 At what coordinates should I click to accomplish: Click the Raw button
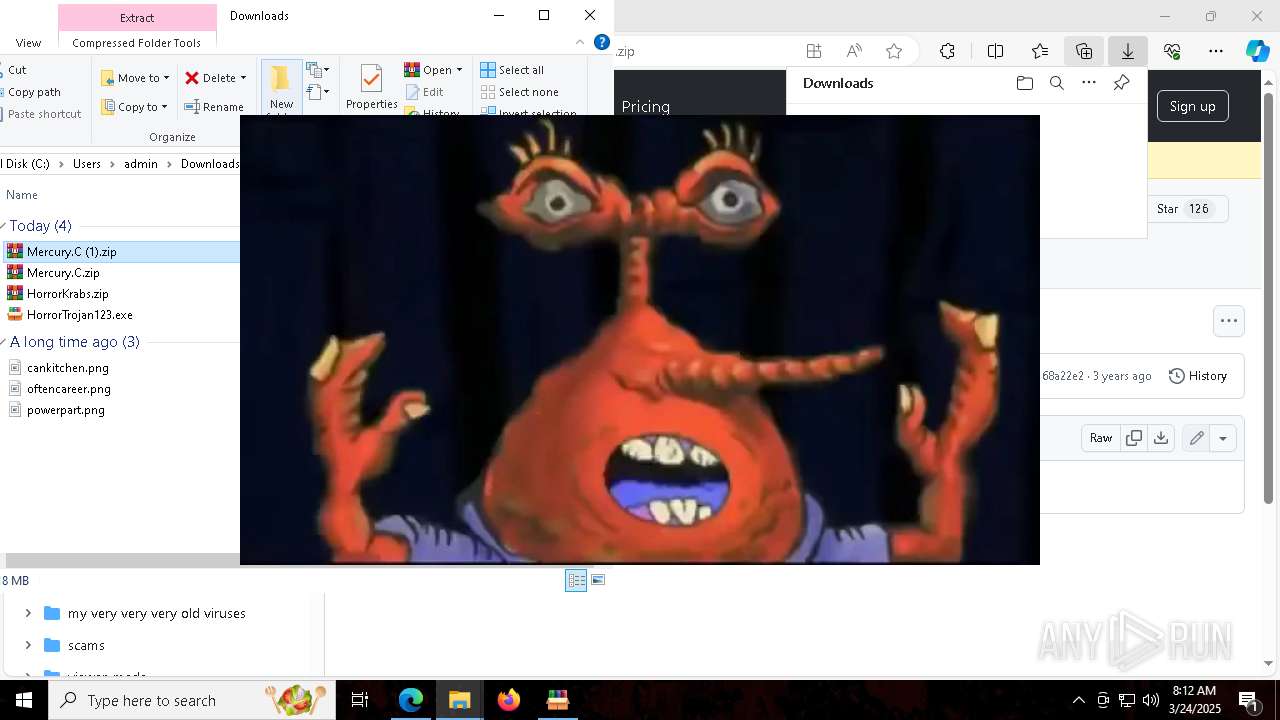[1101, 438]
